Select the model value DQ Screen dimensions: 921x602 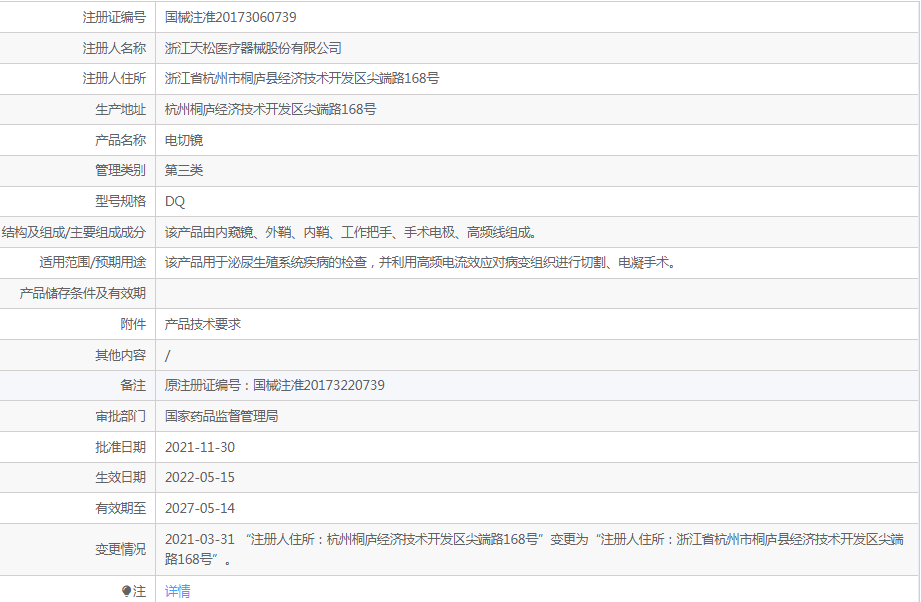click(175, 201)
